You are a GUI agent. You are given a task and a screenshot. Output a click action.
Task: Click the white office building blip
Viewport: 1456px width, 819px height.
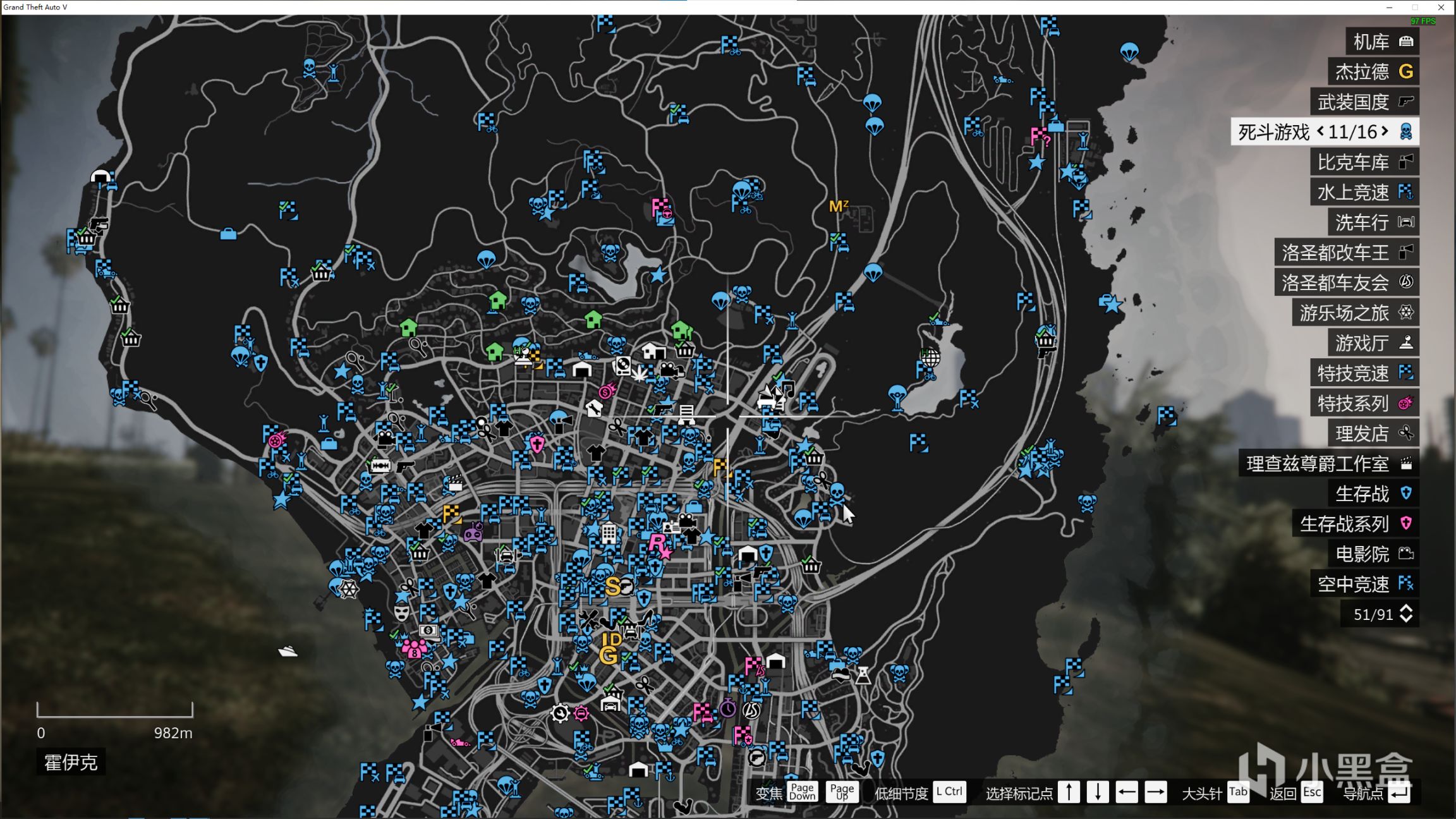pyautogui.click(x=609, y=533)
